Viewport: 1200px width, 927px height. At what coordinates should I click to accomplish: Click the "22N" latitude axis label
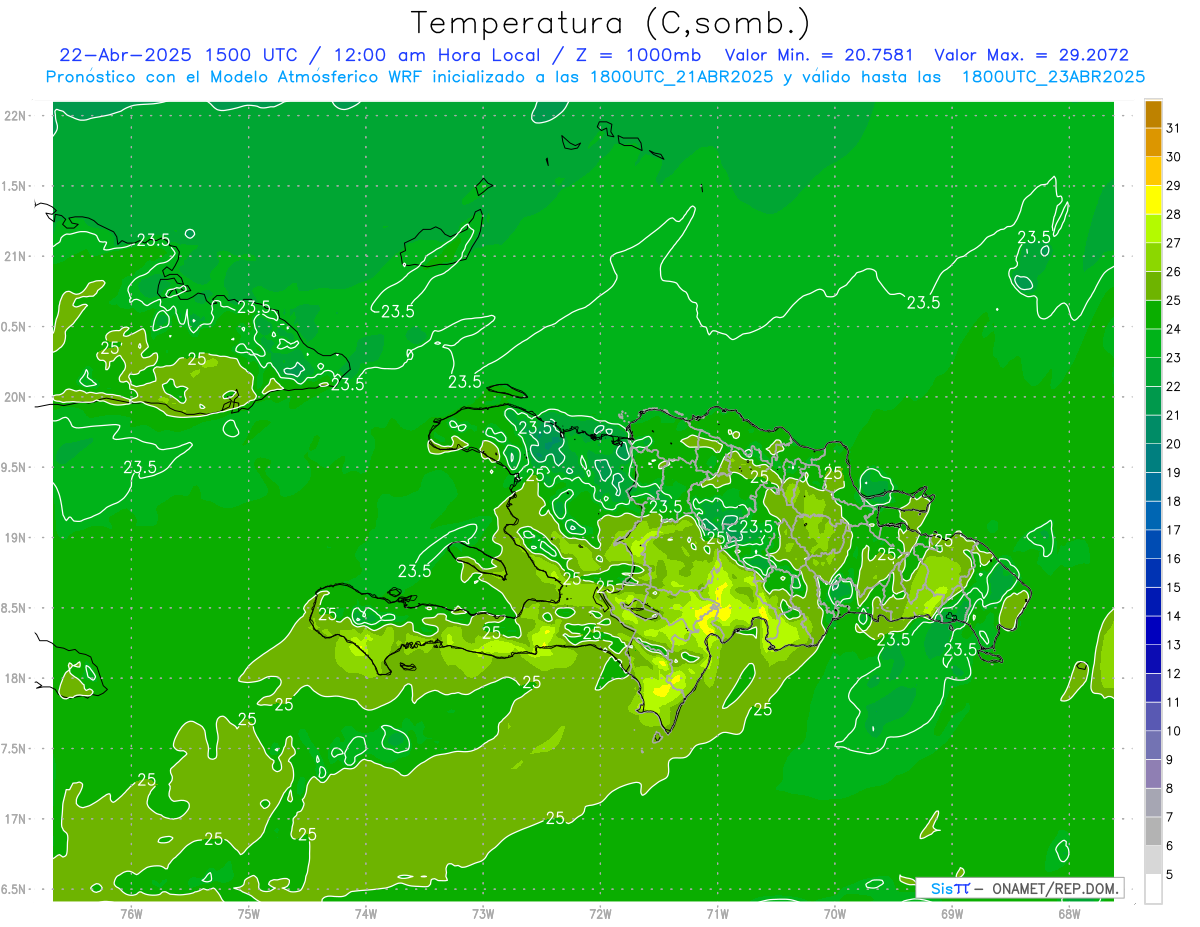tap(14, 115)
